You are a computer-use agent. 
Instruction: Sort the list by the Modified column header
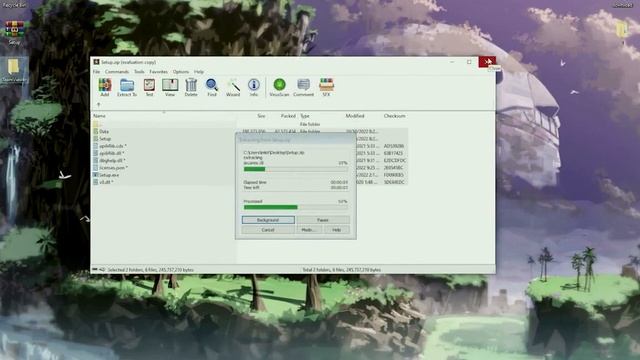click(x=355, y=116)
